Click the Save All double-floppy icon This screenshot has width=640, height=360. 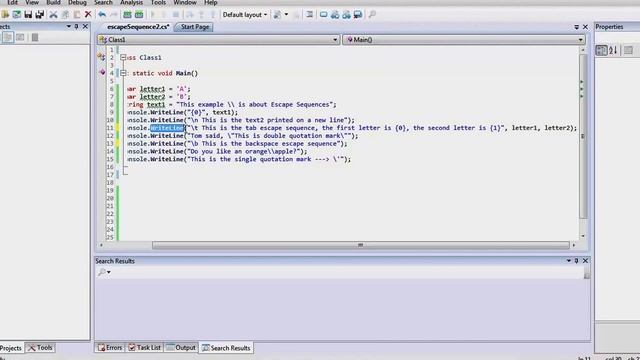coord(40,15)
